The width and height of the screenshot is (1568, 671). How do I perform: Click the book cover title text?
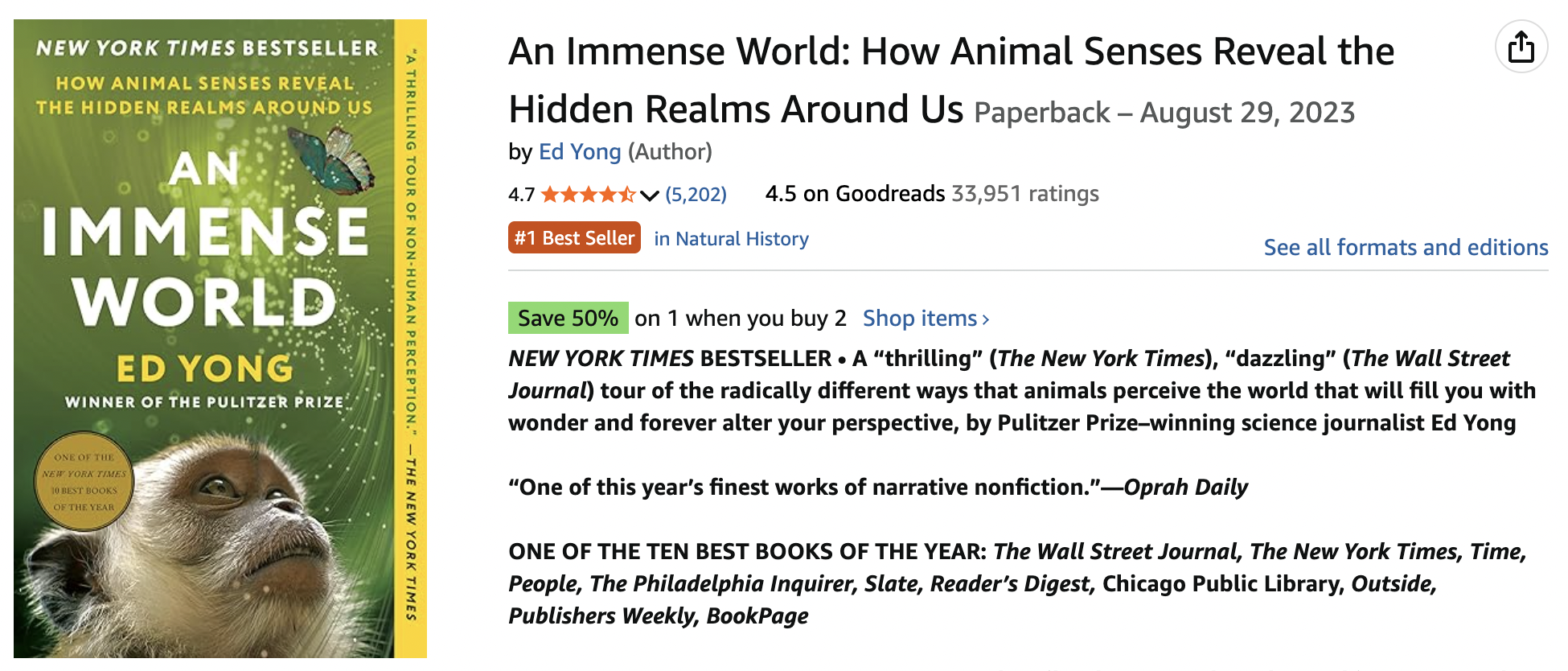click(204, 266)
